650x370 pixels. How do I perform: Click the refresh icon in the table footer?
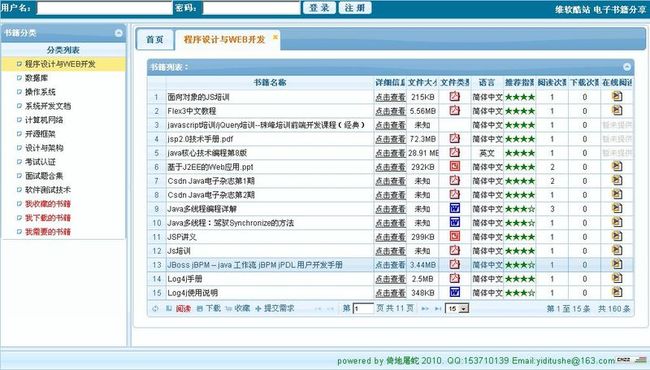click(x=155, y=309)
